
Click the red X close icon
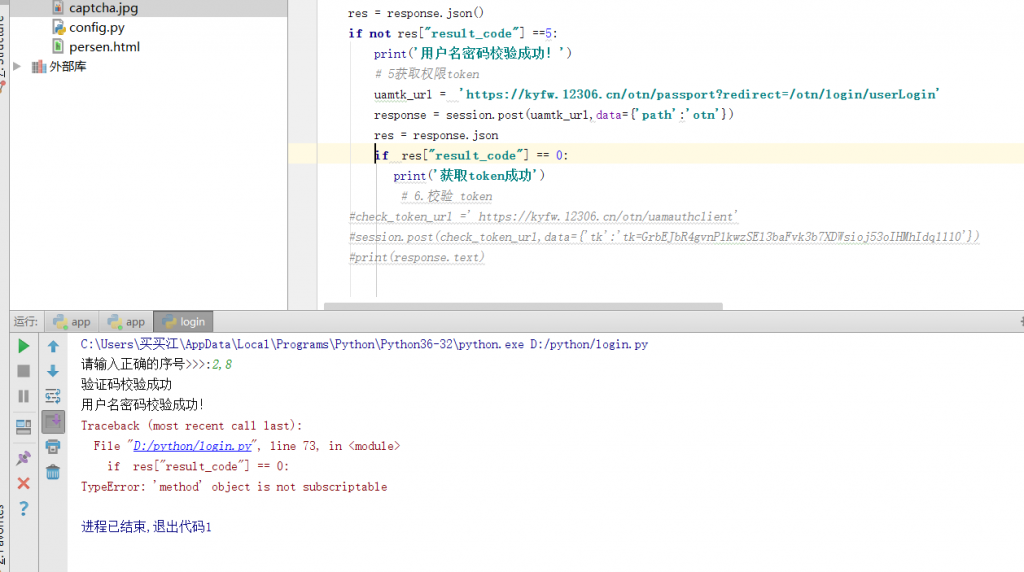(x=23, y=483)
